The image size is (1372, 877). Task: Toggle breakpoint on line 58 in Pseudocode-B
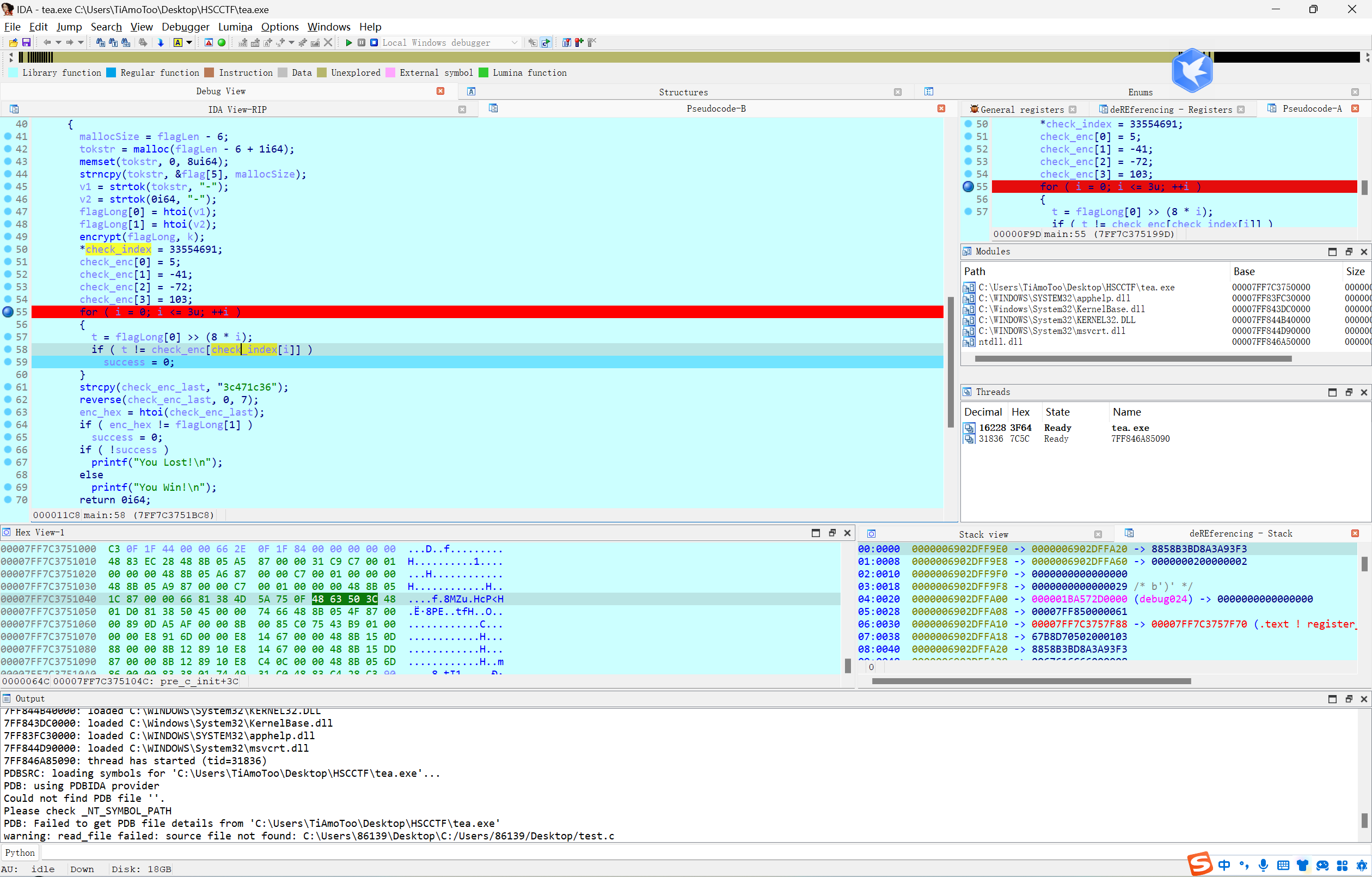8,350
